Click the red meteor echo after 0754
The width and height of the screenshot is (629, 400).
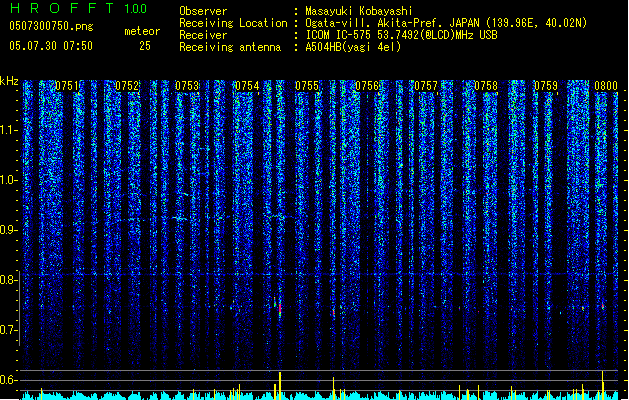click(x=280, y=309)
